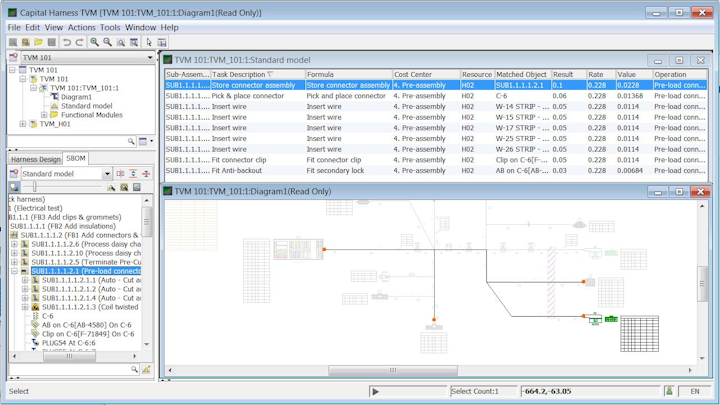Image resolution: width=720 pixels, height=405 pixels.
Task: Click the Cost Center column header
Action: 426,74
